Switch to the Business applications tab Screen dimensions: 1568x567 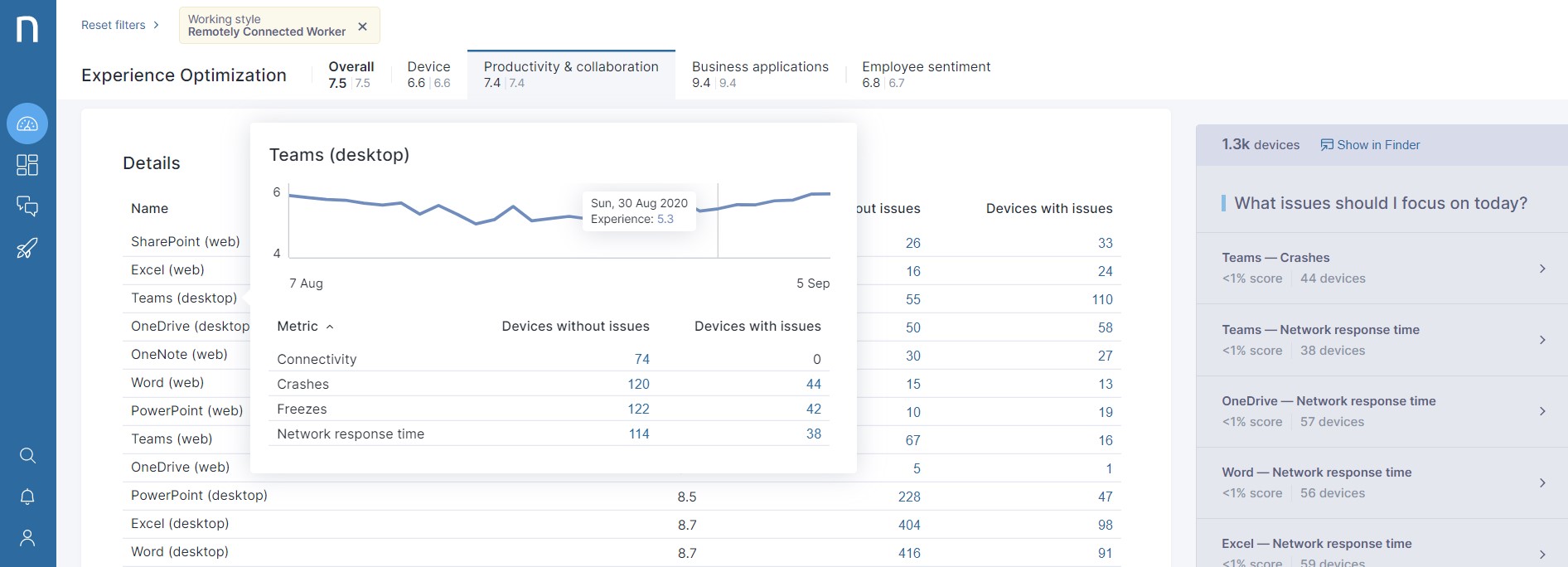click(760, 74)
